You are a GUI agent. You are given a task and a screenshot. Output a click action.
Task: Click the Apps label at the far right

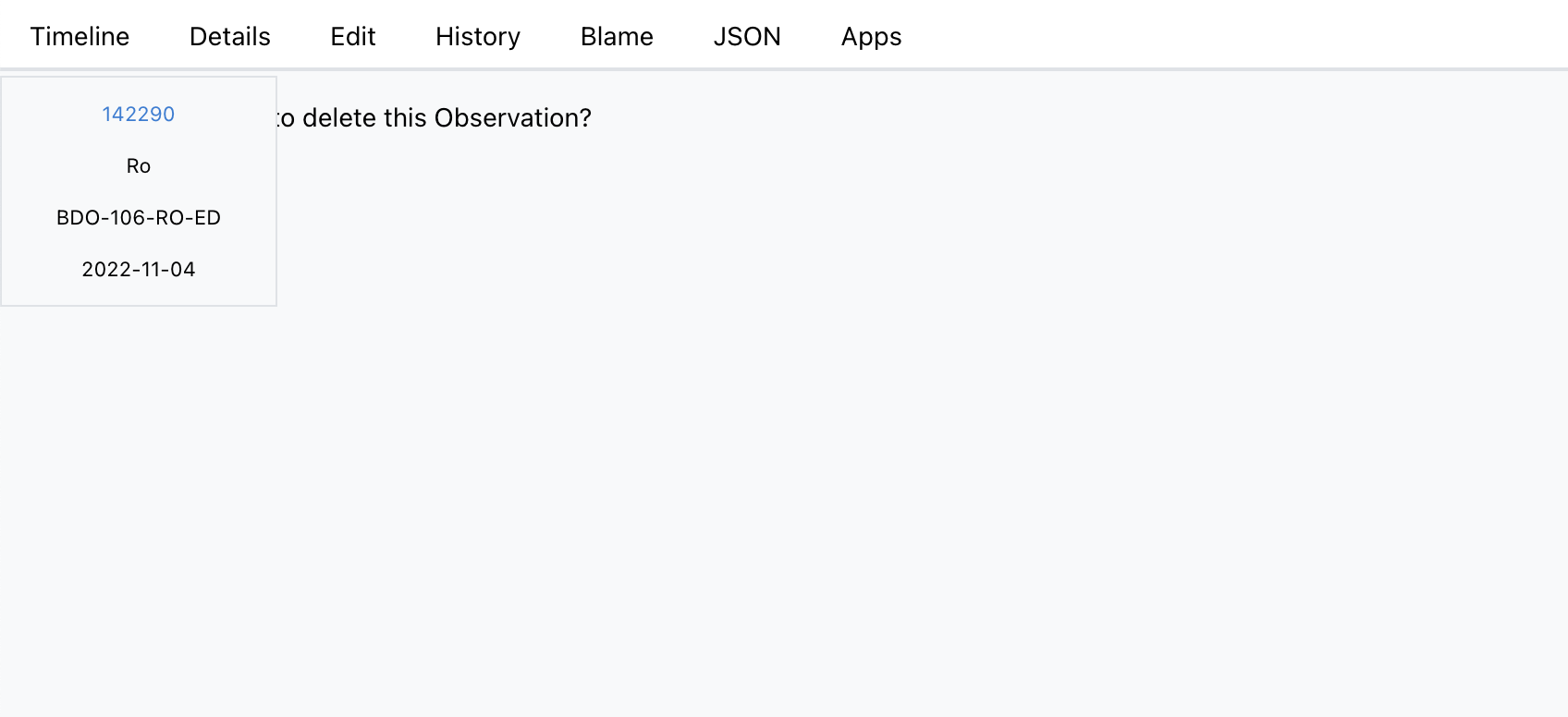[x=870, y=36]
